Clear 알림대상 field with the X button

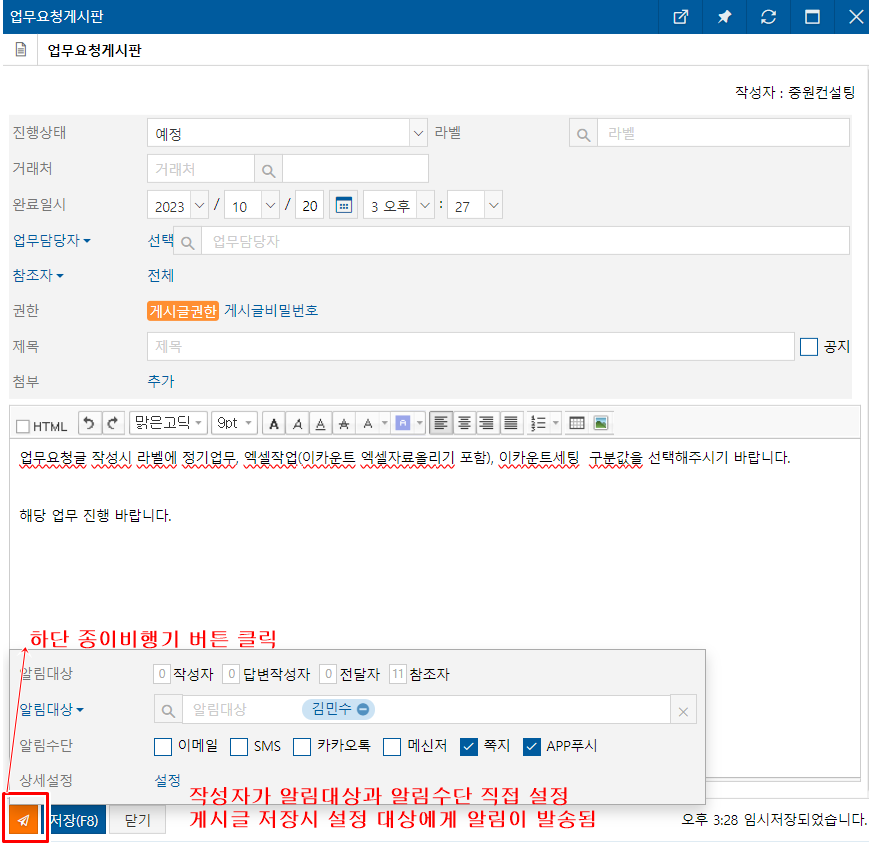coord(683,711)
